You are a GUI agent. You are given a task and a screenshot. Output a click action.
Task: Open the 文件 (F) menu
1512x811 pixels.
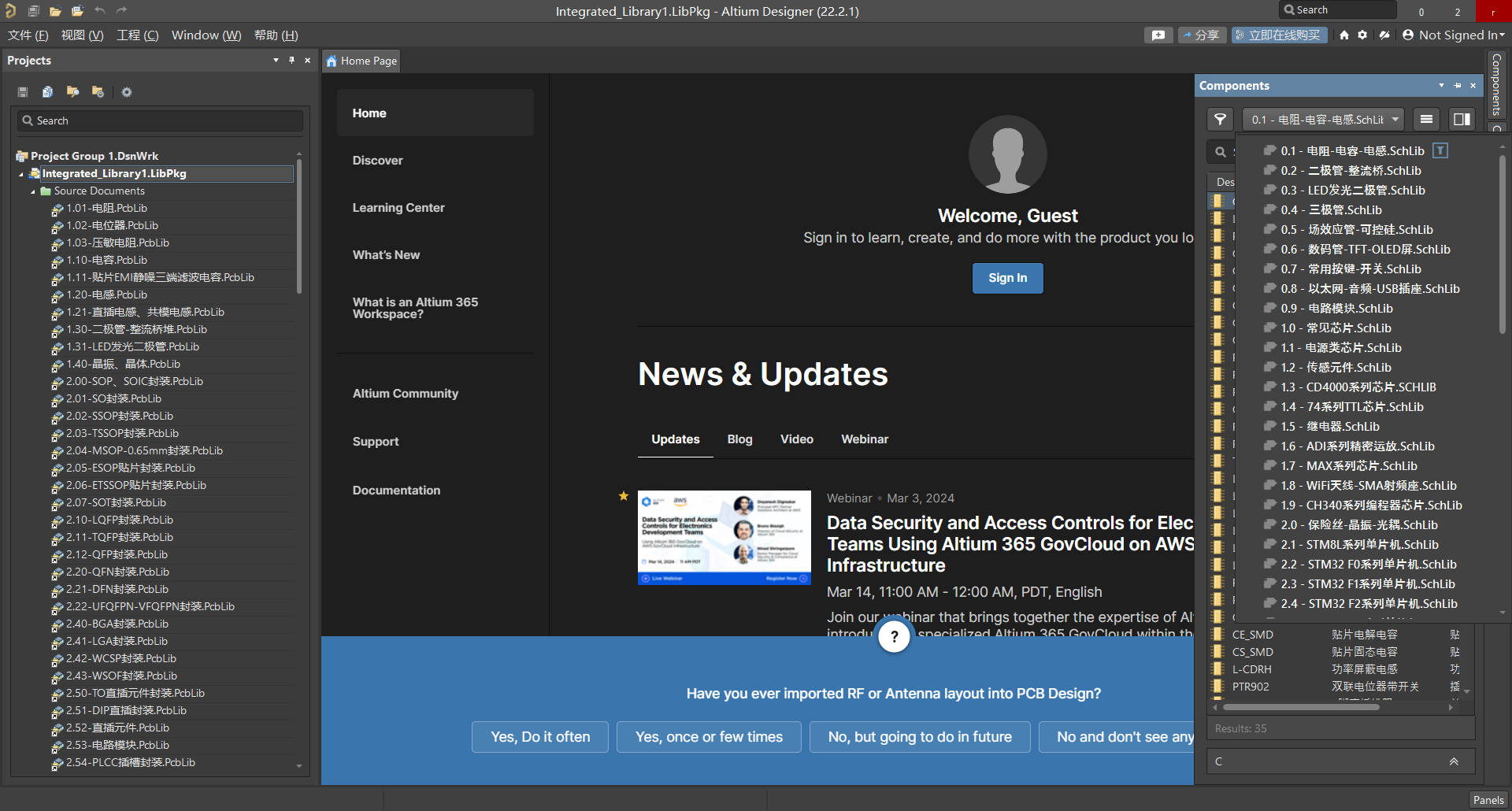[x=28, y=35]
